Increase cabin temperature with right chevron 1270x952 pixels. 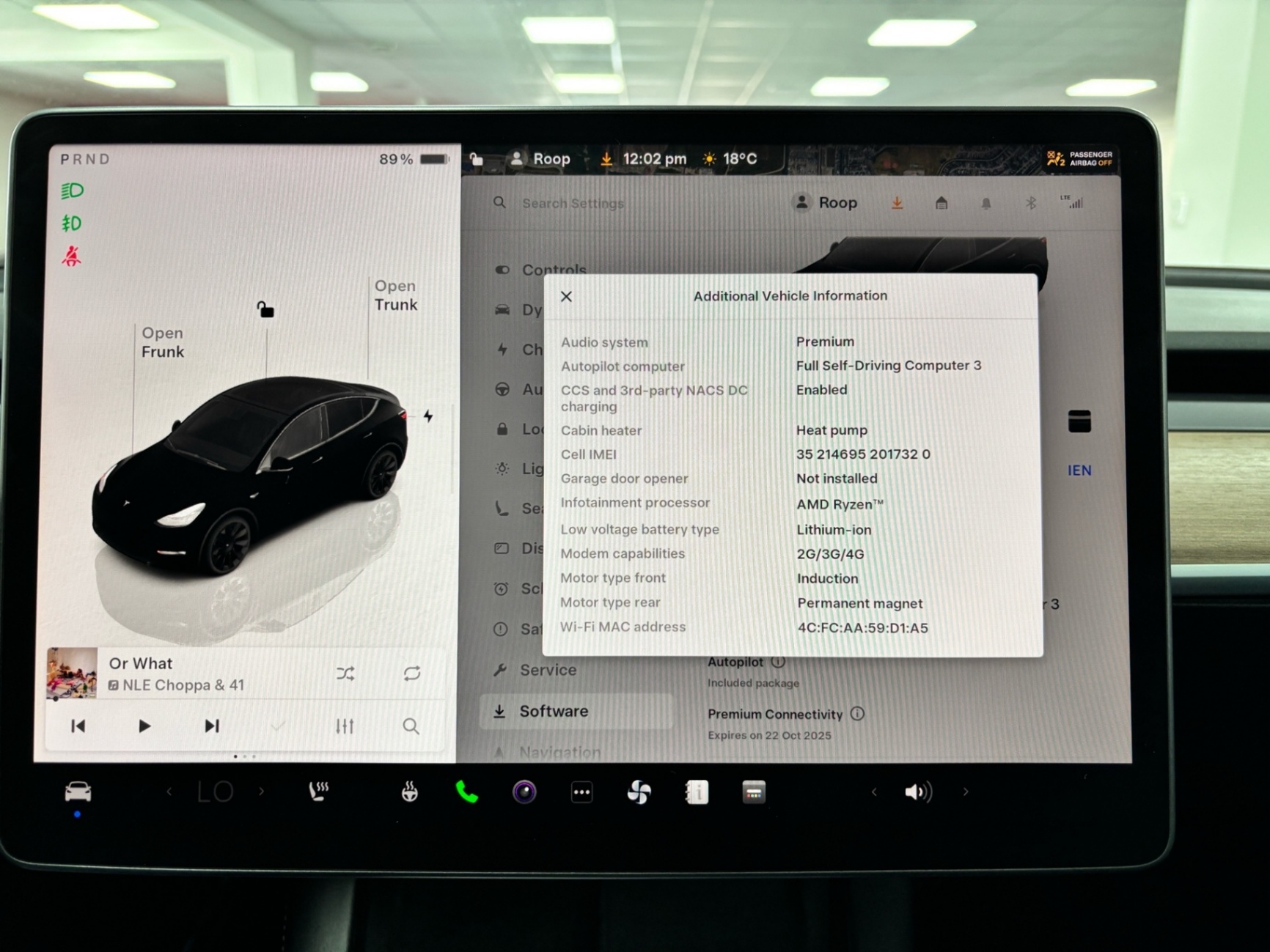261,792
